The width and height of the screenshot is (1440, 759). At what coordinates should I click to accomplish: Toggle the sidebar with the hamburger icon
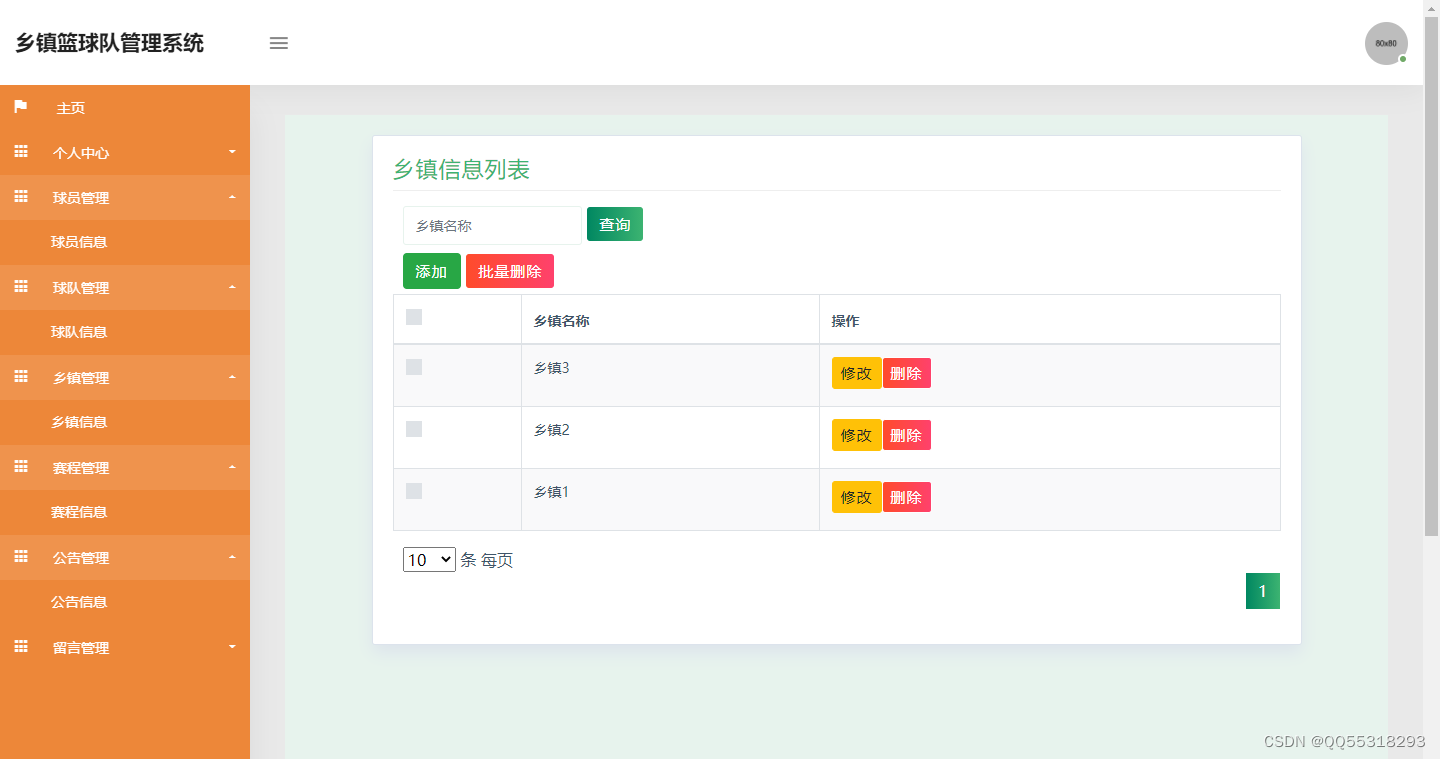point(279,43)
